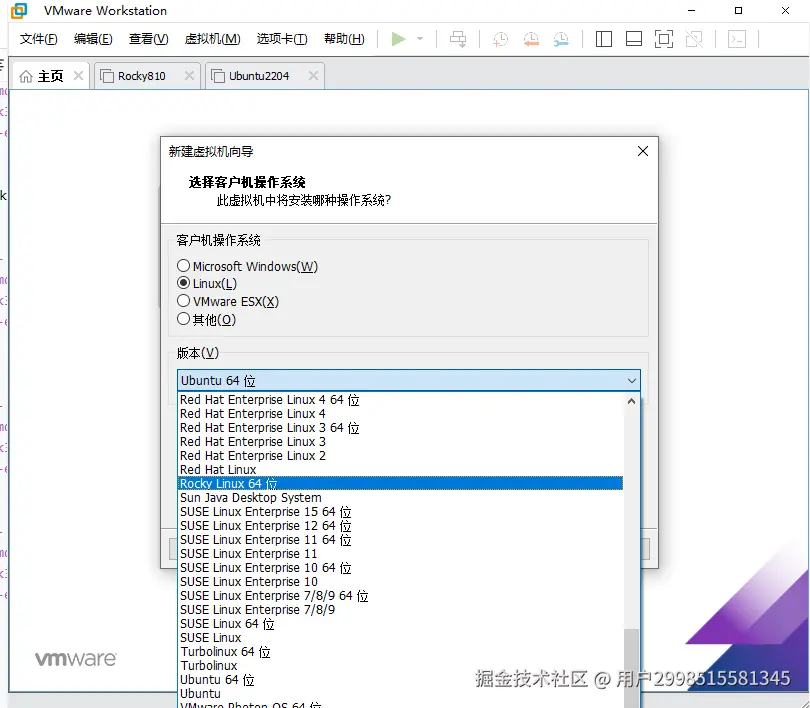Click the send Ctrl+Alt+Del toolbar icon
Image resolution: width=810 pixels, height=708 pixels.
tap(458, 39)
